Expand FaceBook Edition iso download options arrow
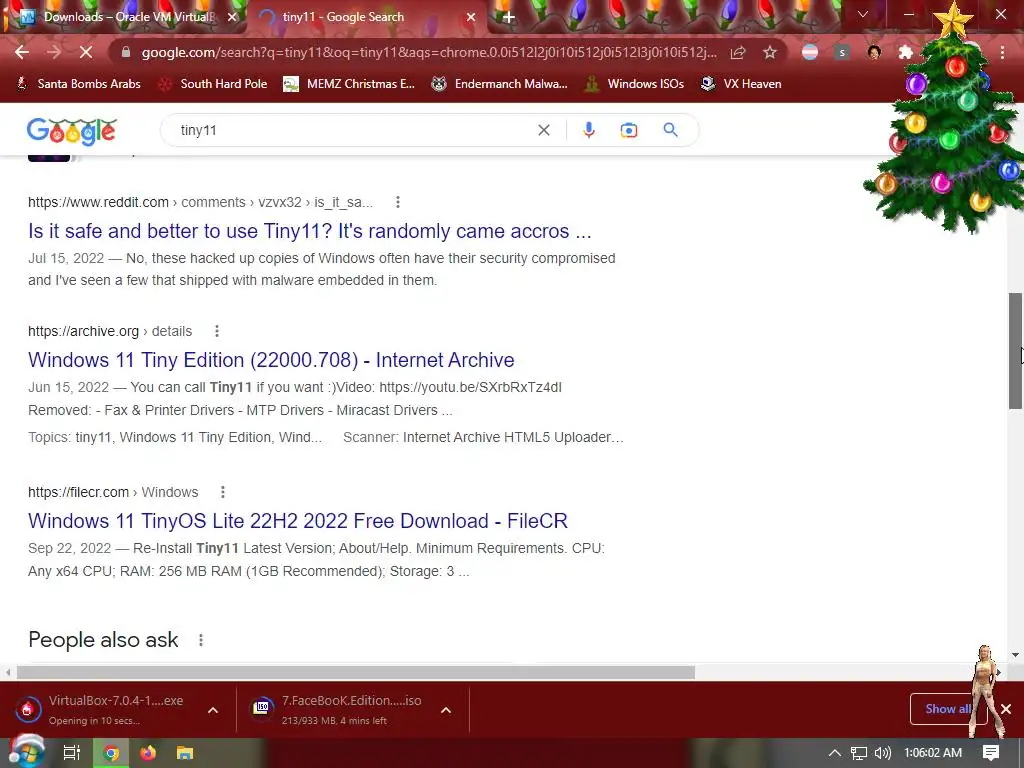 [446, 710]
